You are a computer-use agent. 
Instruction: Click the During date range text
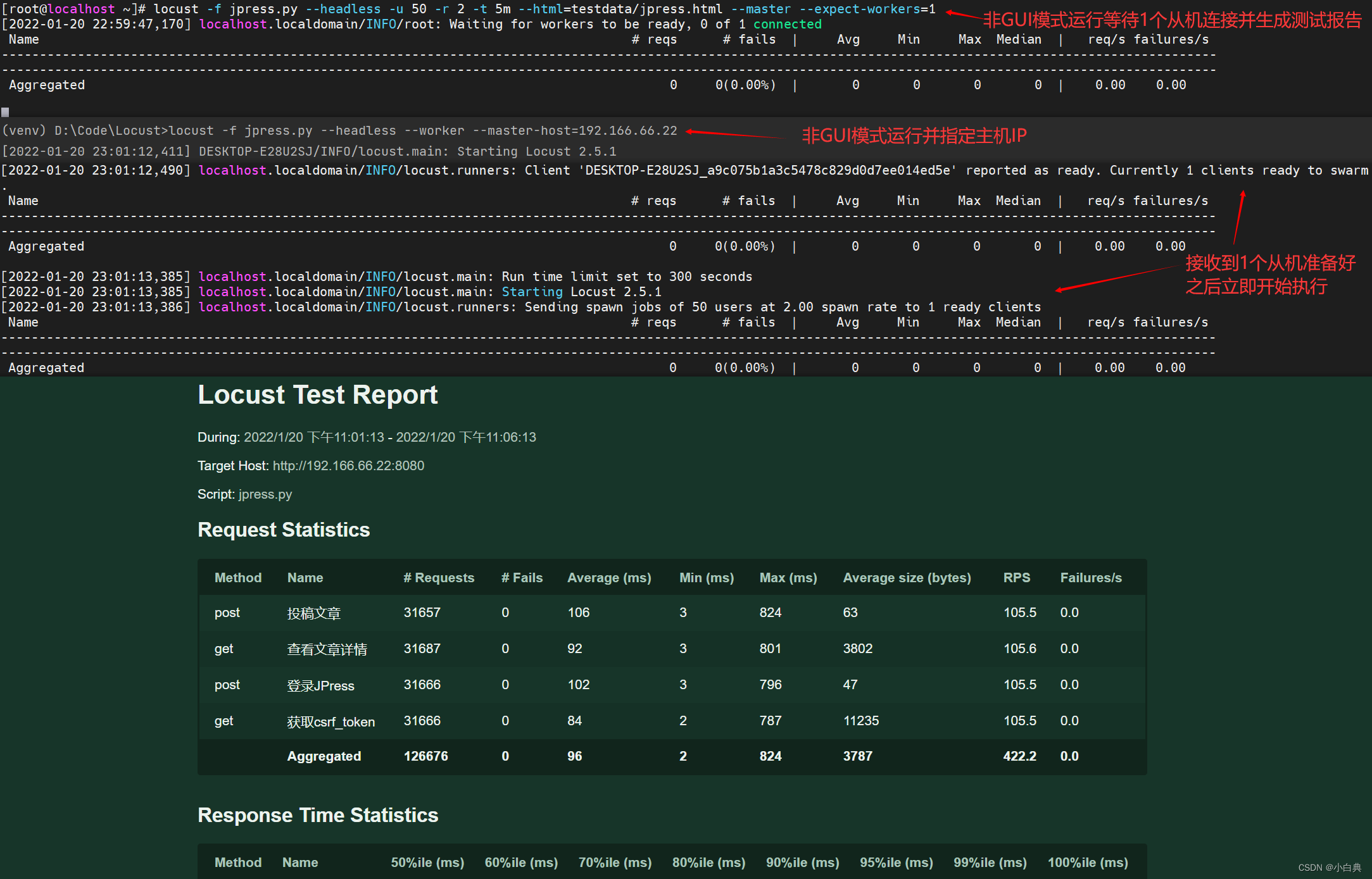point(390,437)
